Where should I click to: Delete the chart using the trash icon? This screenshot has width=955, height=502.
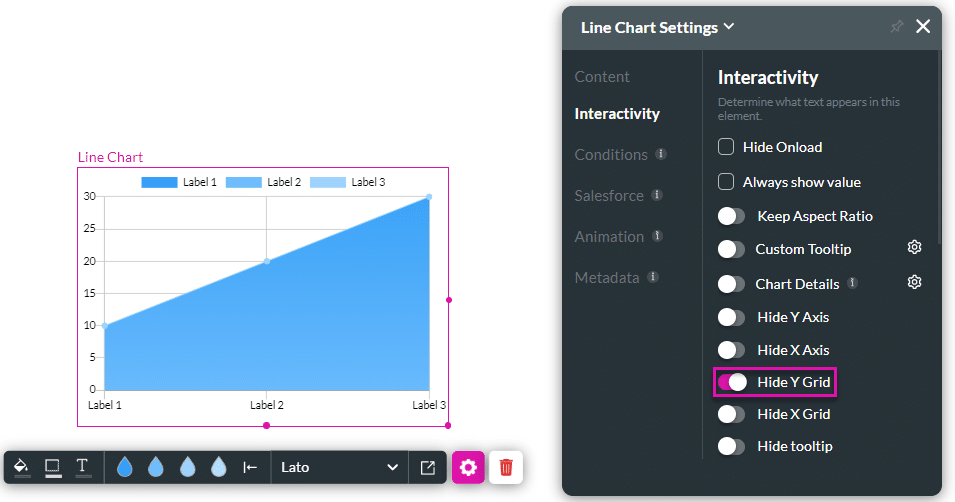[506, 467]
